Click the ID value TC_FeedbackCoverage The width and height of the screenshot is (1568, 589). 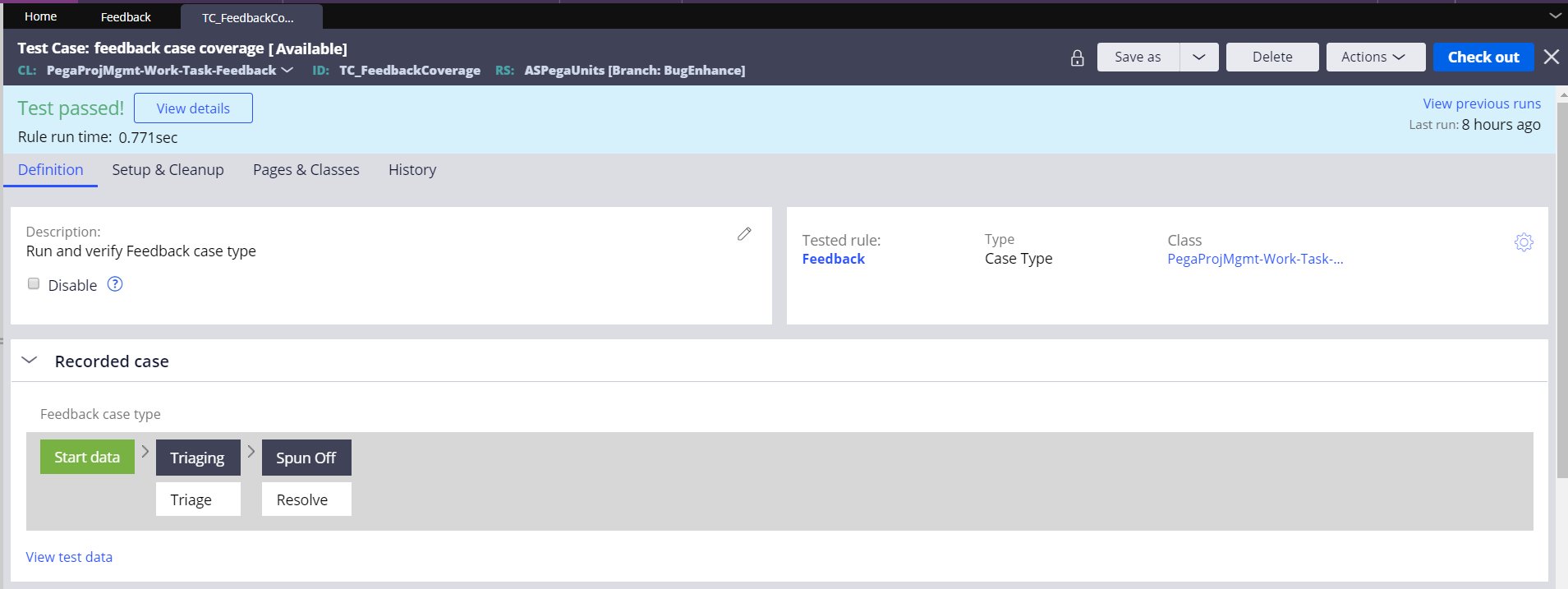(x=410, y=71)
